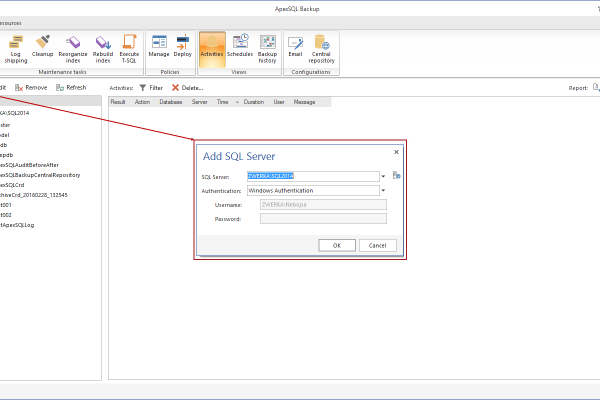The image size is (600, 400).
Task: Filter the activities list
Action: click(x=151, y=88)
